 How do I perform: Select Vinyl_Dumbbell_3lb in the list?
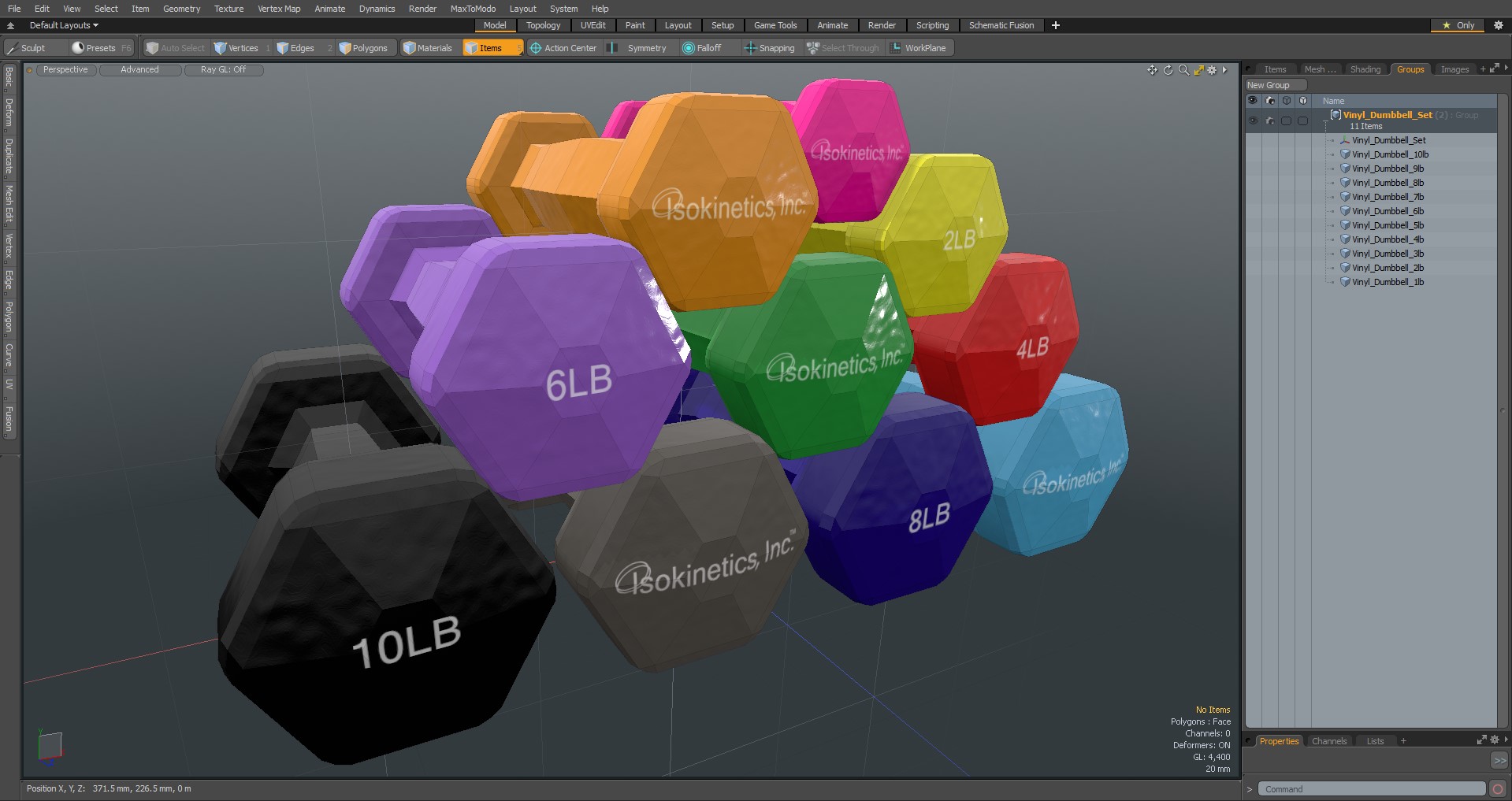click(1388, 254)
